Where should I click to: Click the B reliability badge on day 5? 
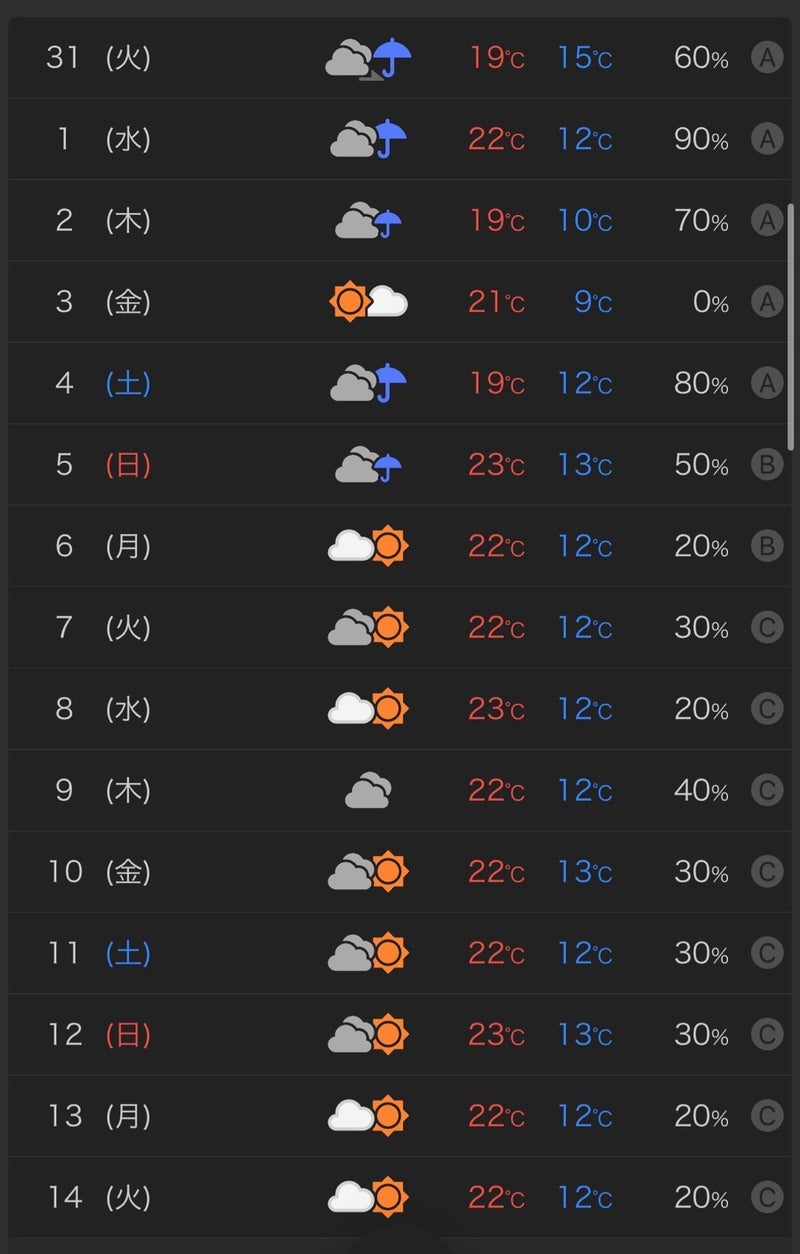[767, 465]
